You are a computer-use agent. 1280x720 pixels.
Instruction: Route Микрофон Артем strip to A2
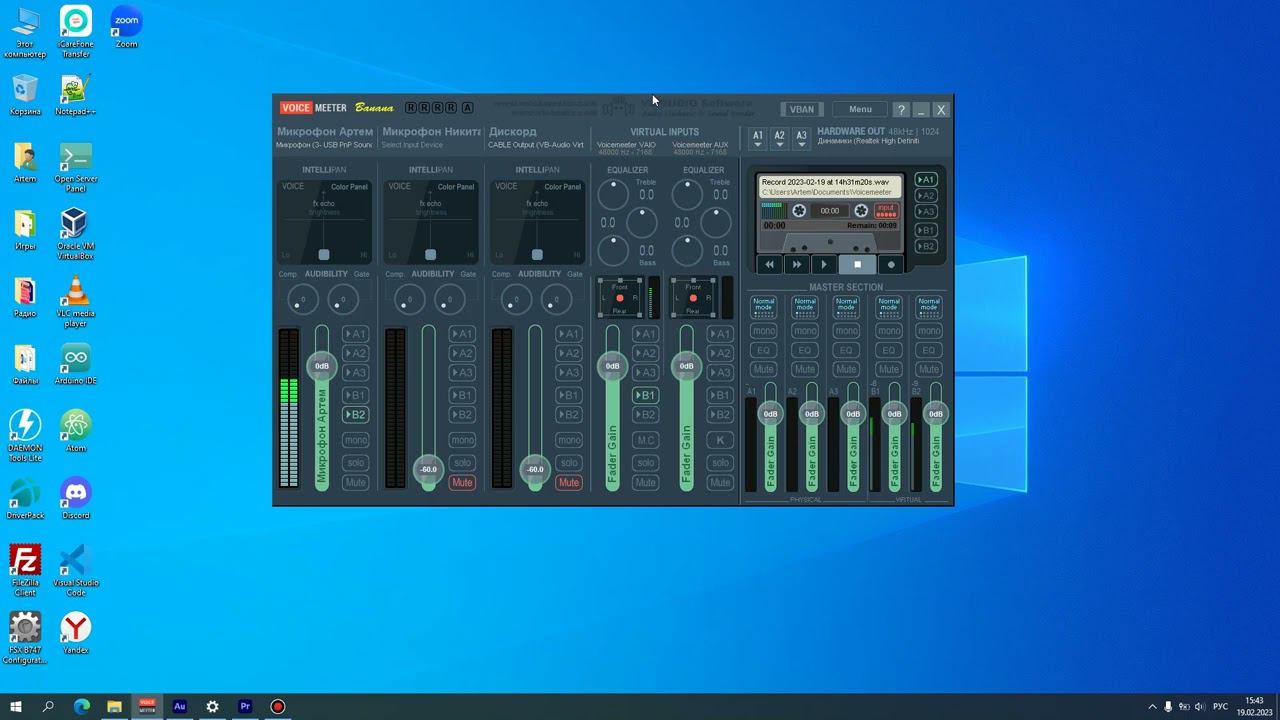356,353
